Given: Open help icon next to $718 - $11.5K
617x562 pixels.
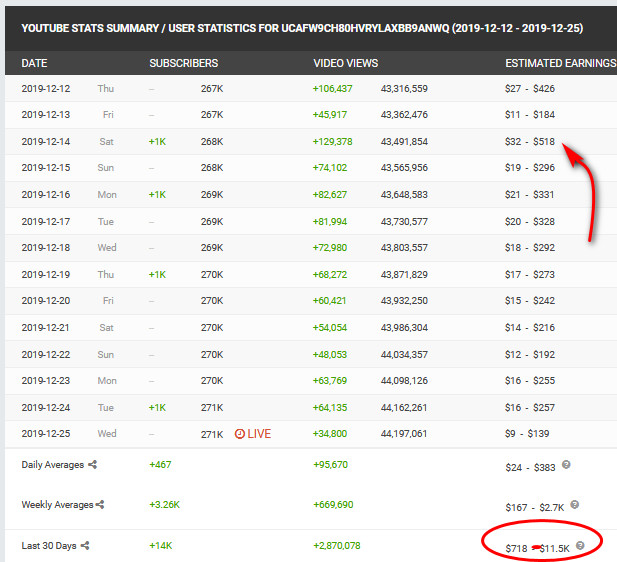Looking at the screenshot, I should pos(581,544).
